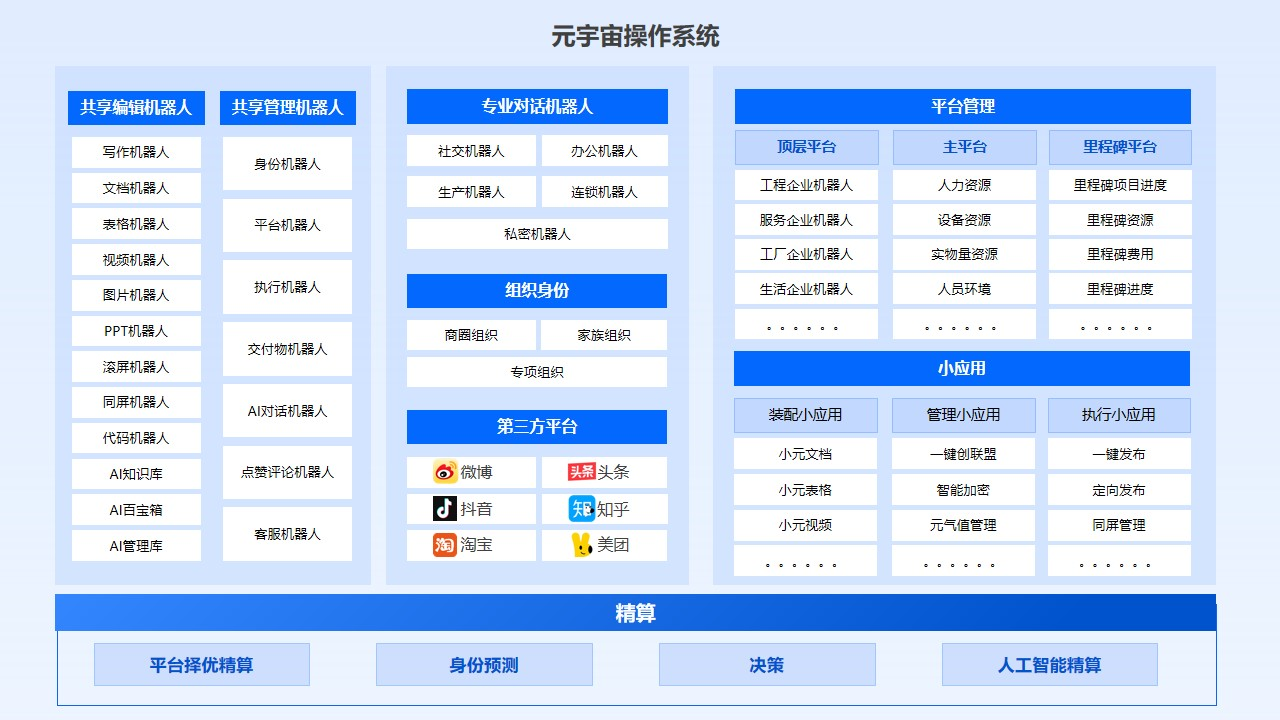Click the Toutiao red logo icon

[582, 472]
